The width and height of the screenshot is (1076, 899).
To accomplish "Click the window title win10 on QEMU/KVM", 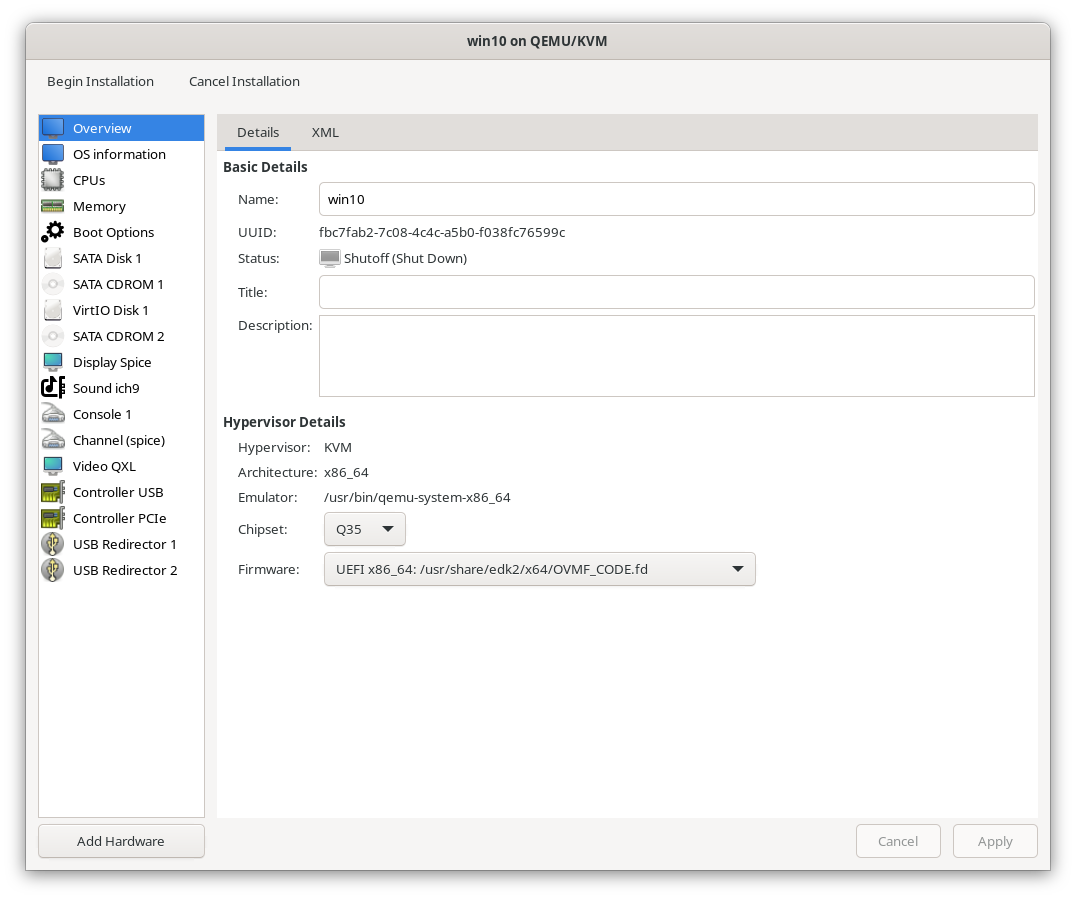I will (537, 41).
